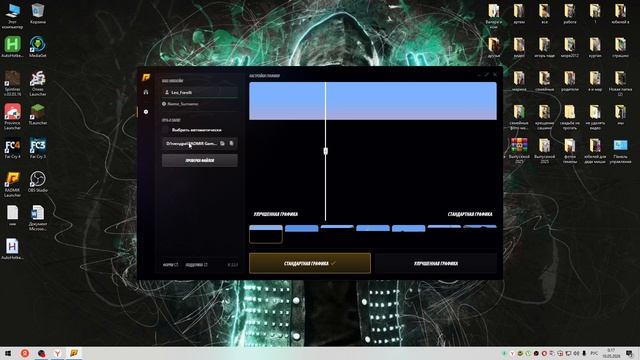Select the Province Launcher desktop shortcut
The height and width of the screenshot is (360, 640).
click(12, 117)
